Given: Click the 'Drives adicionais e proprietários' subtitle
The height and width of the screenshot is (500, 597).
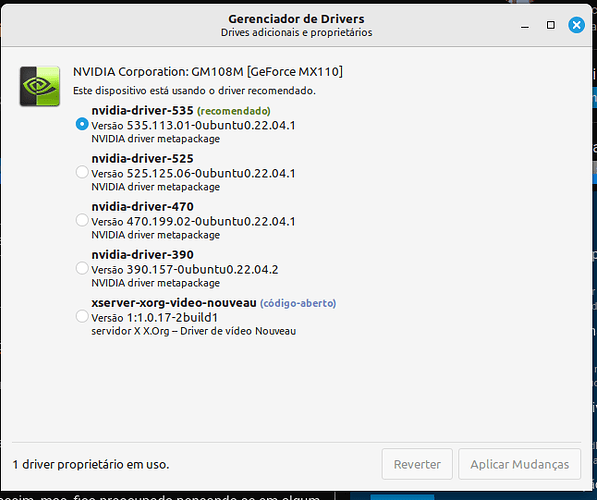Looking at the screenshot, I should click(297, 32).
